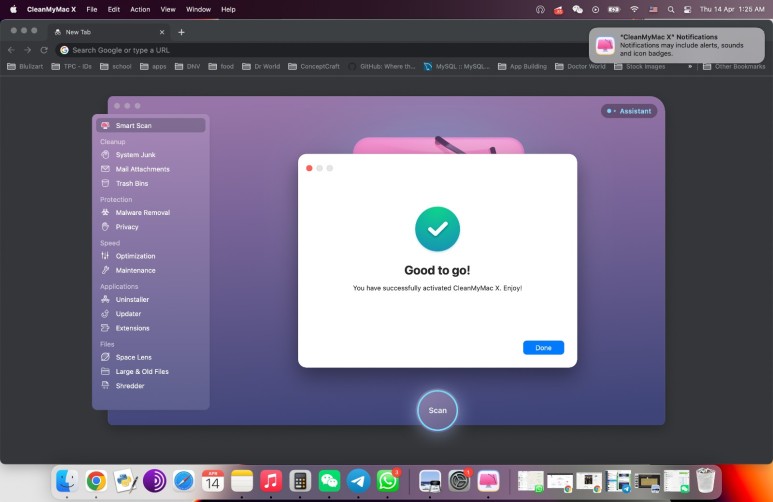Click the CleanMyMac X Notifications banner
The width and height of the screenshot is (773, 502).
(676, 45)
